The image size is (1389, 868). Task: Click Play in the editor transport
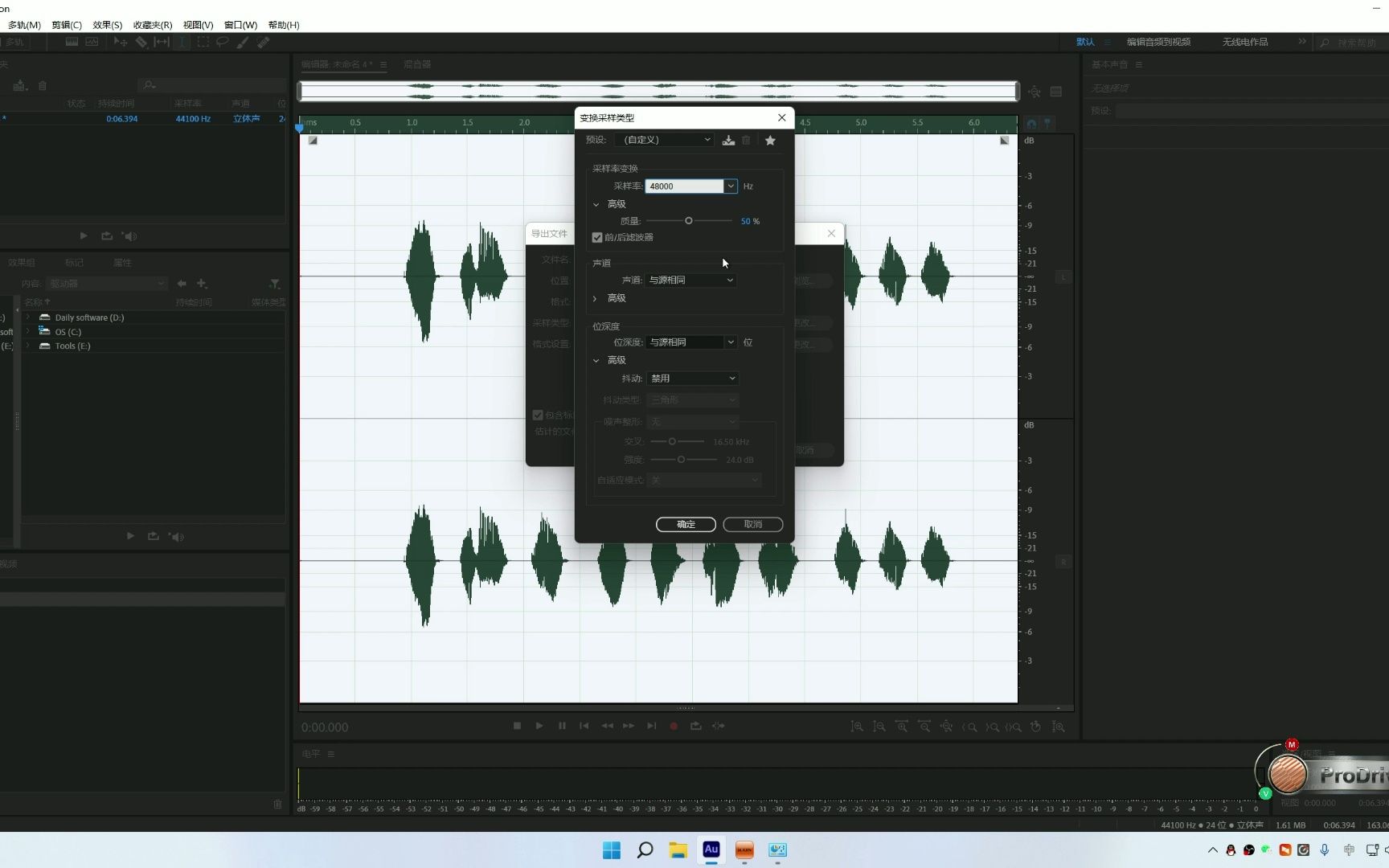[x=539, y=726]
